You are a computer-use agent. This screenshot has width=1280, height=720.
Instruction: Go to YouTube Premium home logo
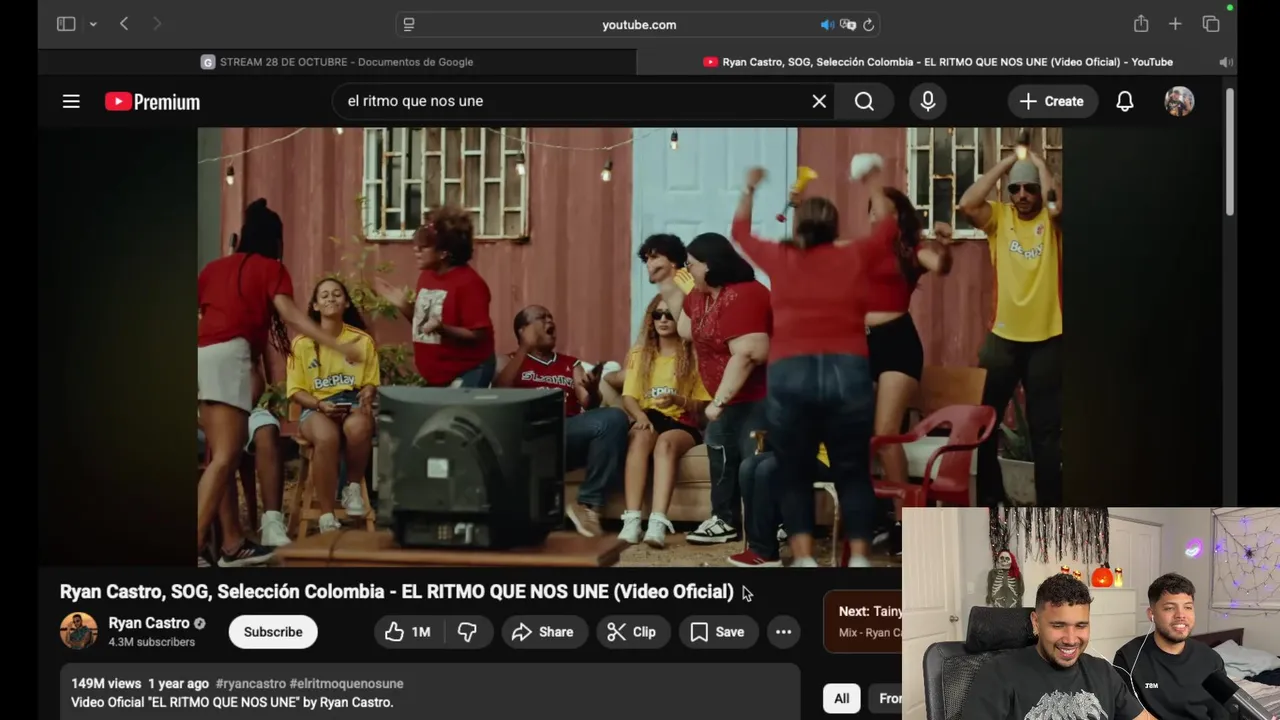152,101
